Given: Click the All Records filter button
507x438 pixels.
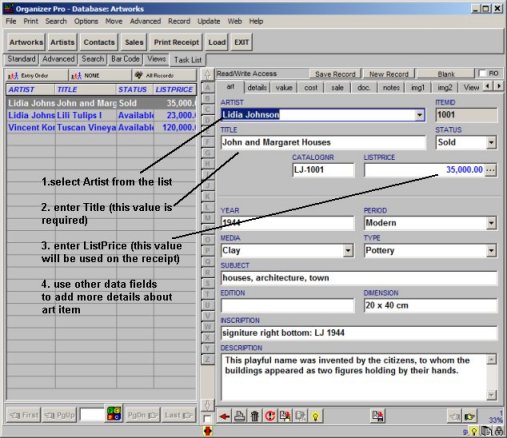Looking at the screenshot, I should [x=164, y=76].
